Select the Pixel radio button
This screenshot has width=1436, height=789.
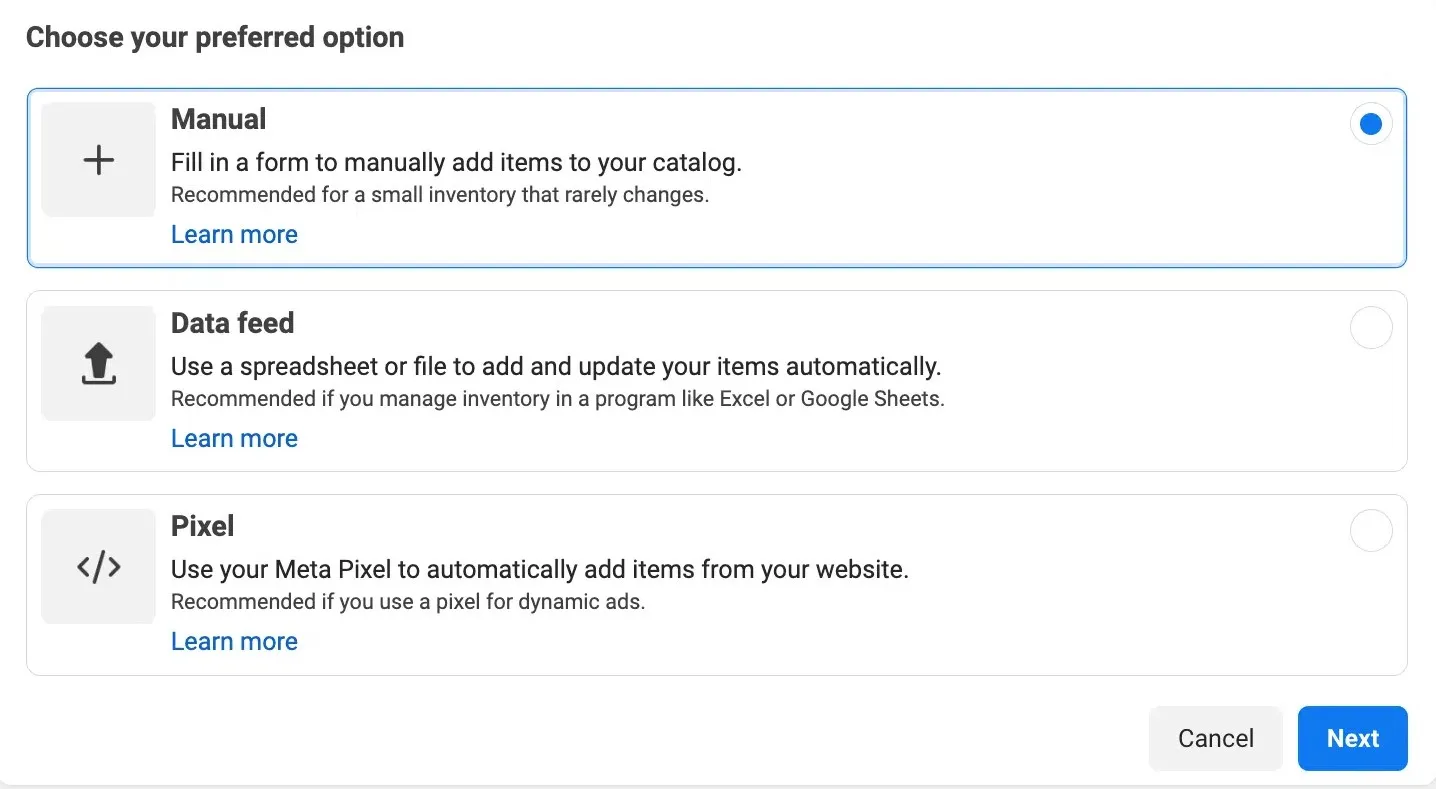1371,530
